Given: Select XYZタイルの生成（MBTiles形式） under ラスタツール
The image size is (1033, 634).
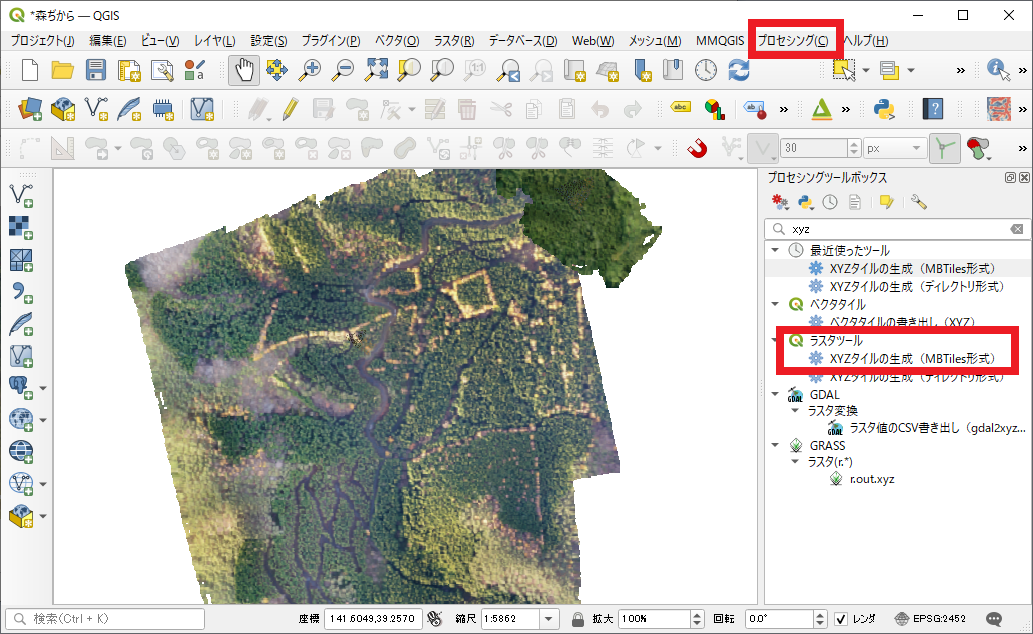Looking at the screenshot, I should coord(911,358).
